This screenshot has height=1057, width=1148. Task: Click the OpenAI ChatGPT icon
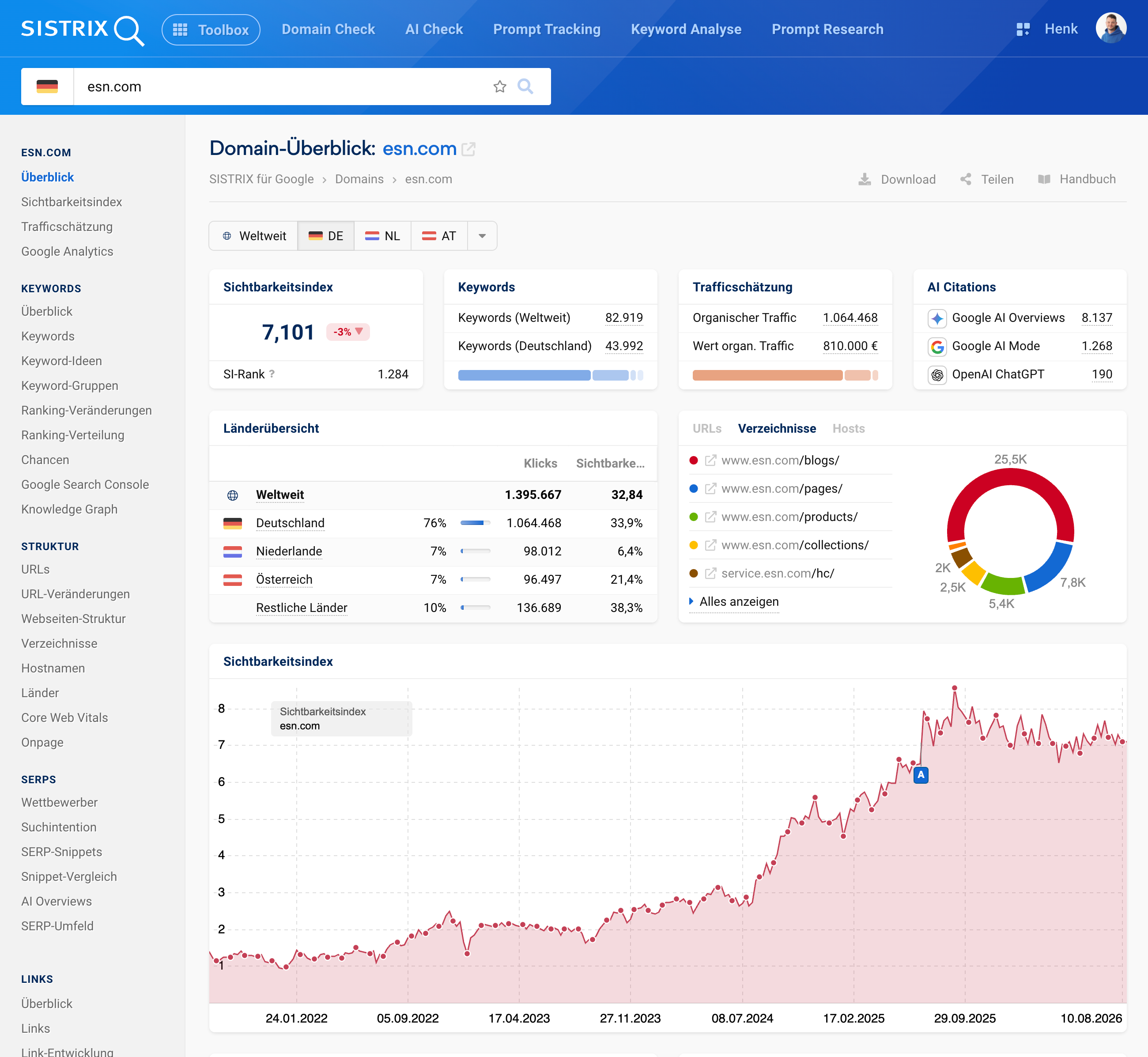[x=937, y=375]
